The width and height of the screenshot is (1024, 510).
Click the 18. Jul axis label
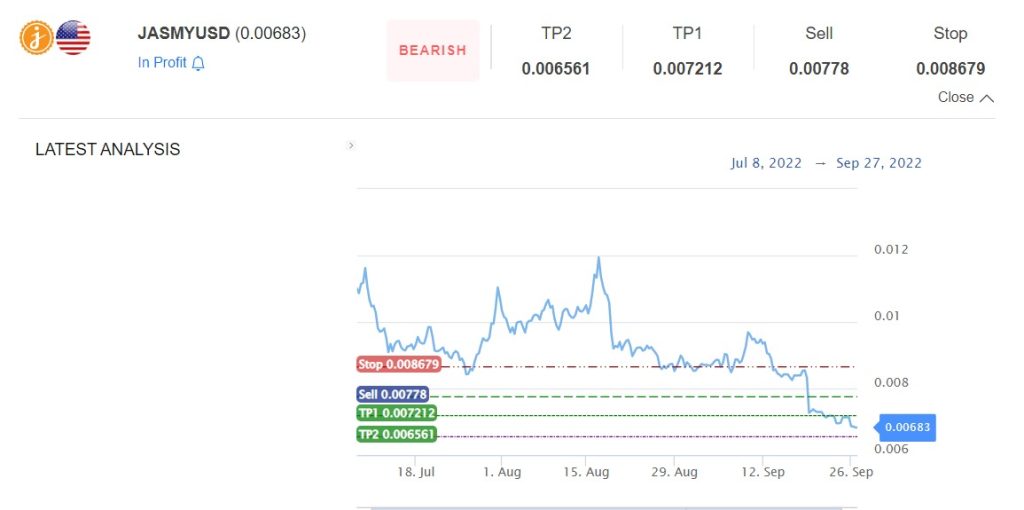point(416,472)
